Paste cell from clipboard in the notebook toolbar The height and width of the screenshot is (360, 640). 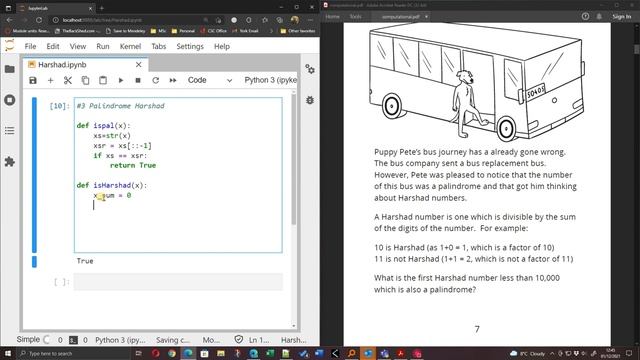(103, 80)
